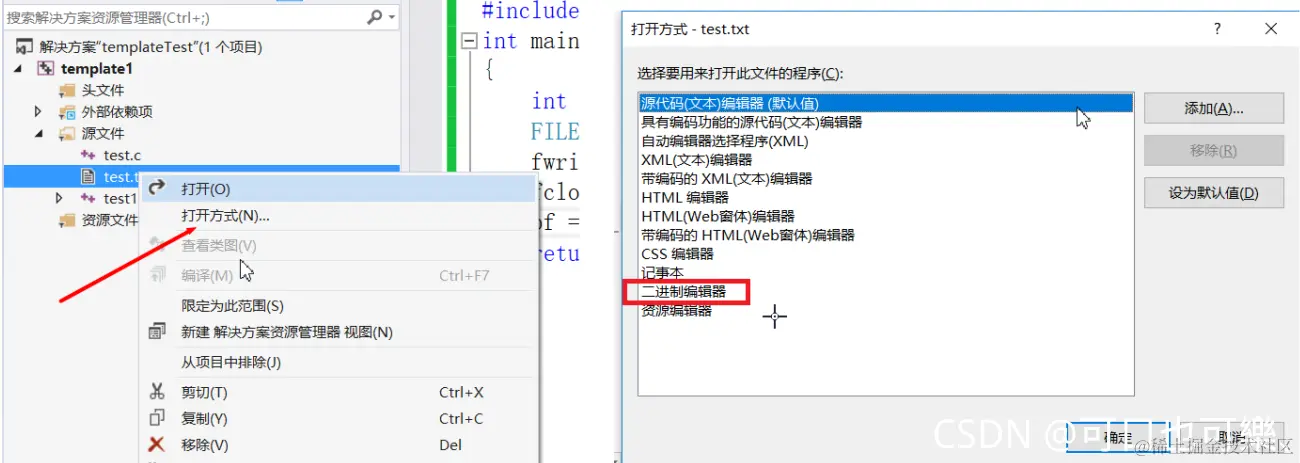Select 带编码的 XML(文本)编辑器

pos(886,179)
